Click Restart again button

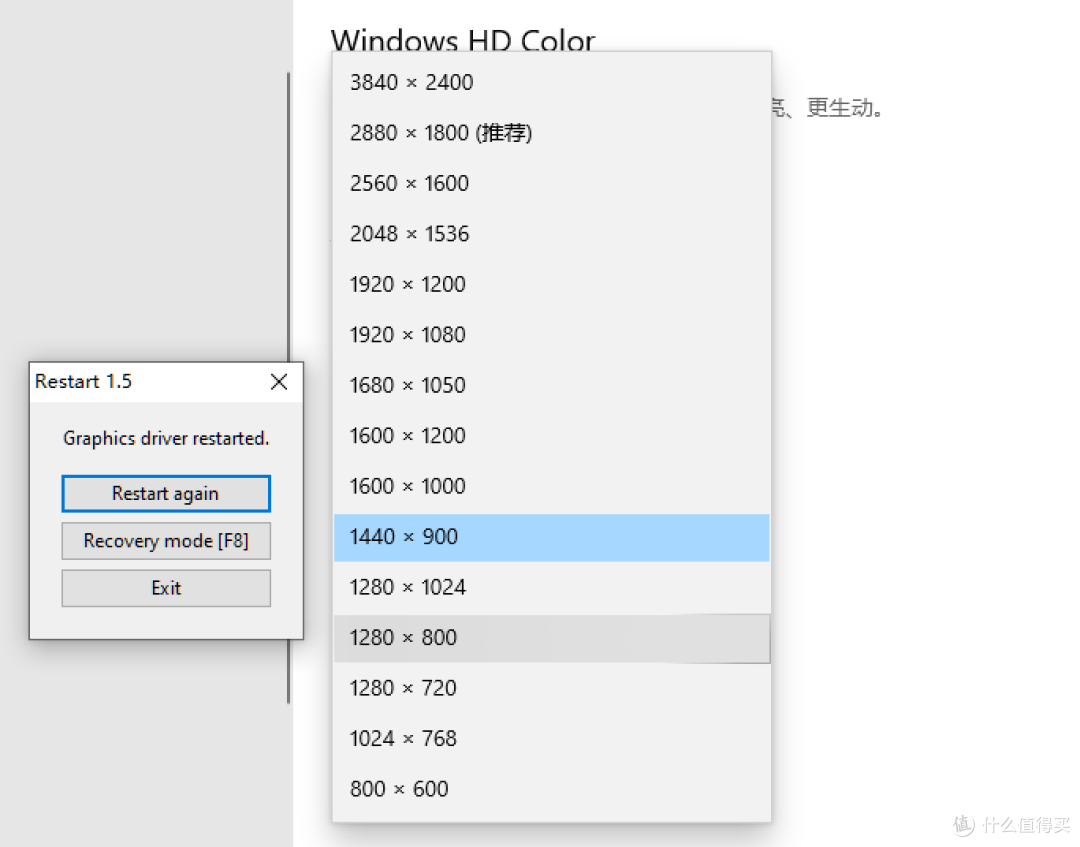click(x=166, y=494)
